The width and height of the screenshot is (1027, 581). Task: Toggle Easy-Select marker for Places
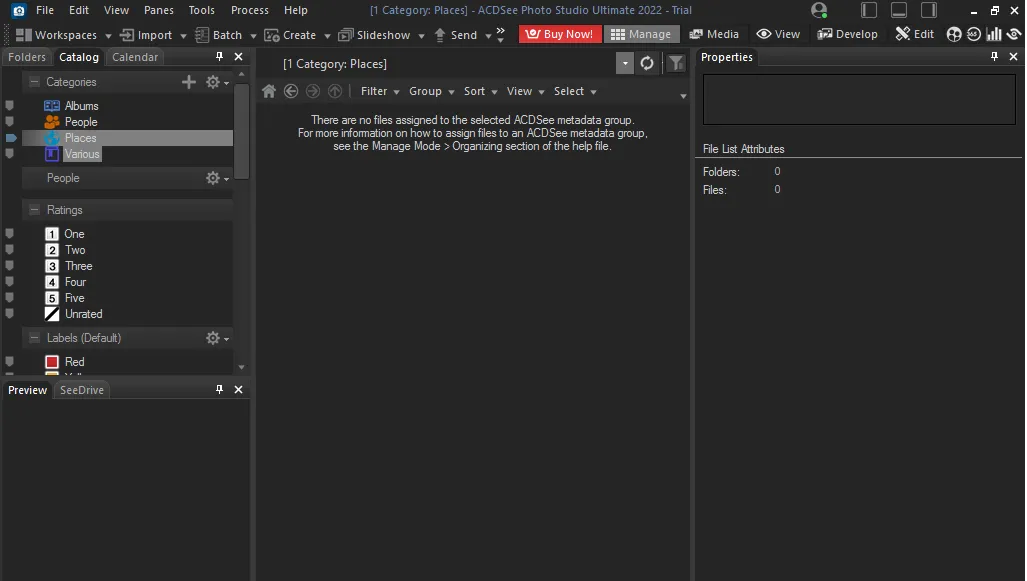coord(11,138)
